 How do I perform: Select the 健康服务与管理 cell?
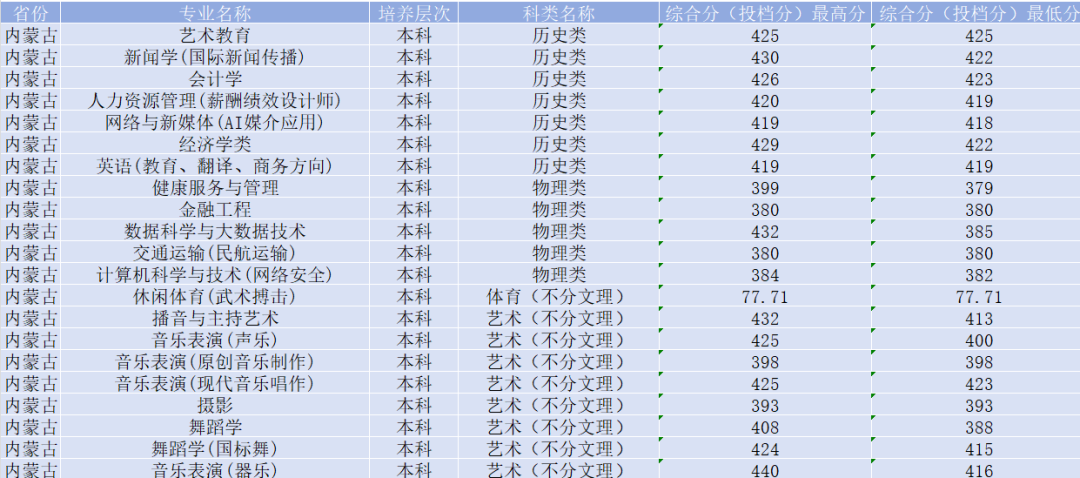215,187
